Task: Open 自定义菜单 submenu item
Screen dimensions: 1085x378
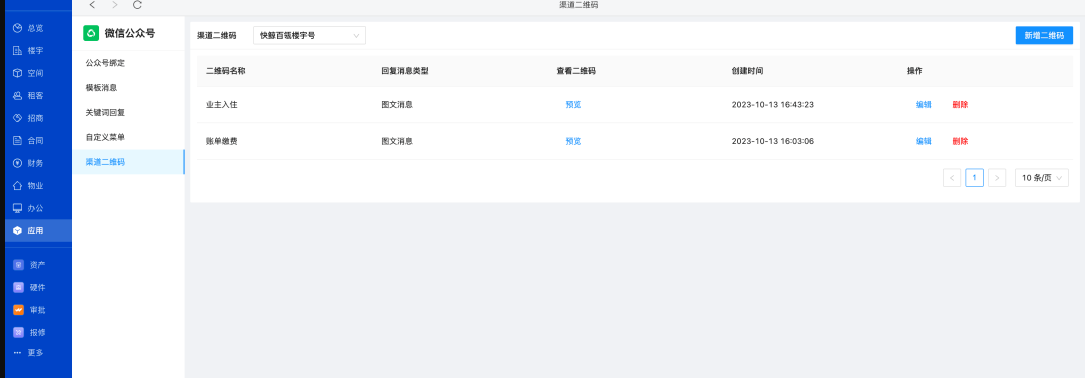Action: pos(129,137)
